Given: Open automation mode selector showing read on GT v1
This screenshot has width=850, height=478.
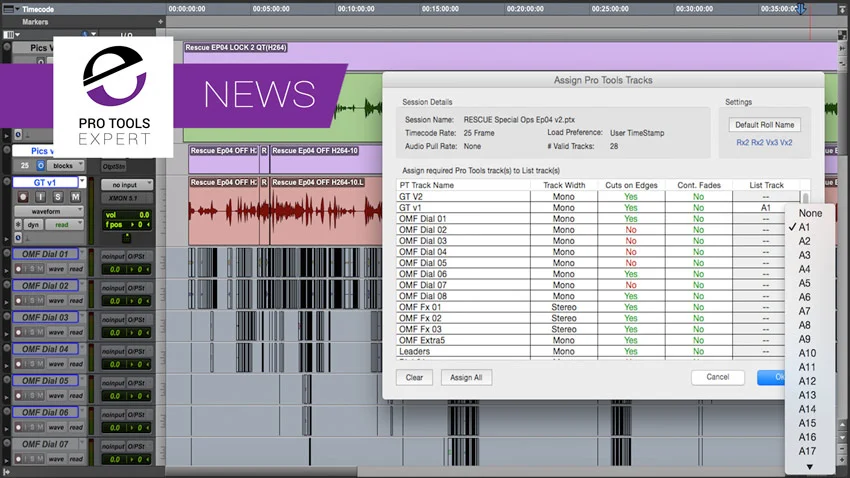Looking at the screenshot, I should (64, 224).
